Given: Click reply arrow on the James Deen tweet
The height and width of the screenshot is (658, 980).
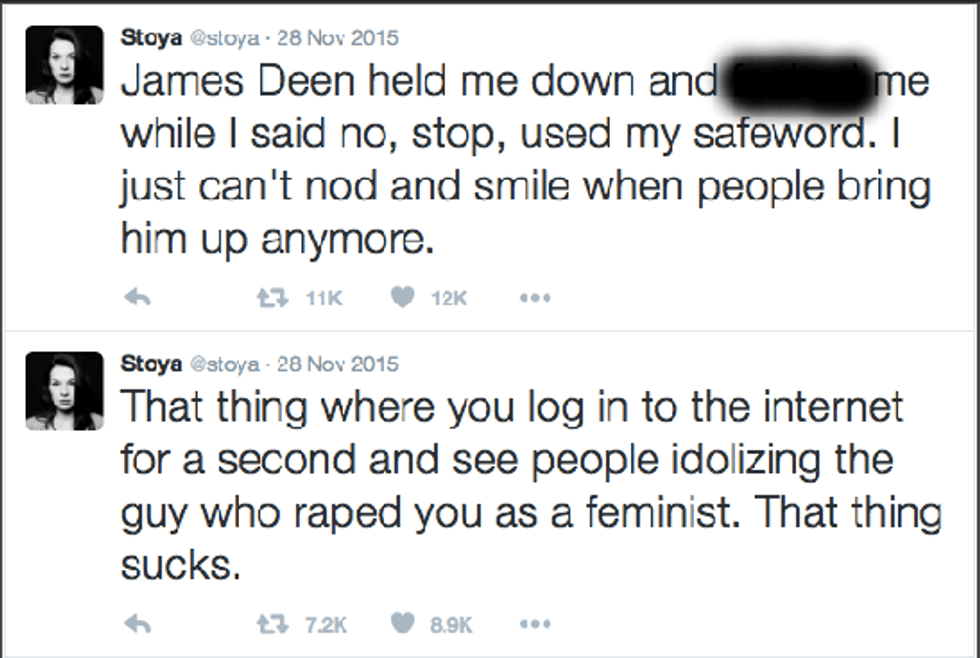Looking at the screenshot, I should pos(138,298).
